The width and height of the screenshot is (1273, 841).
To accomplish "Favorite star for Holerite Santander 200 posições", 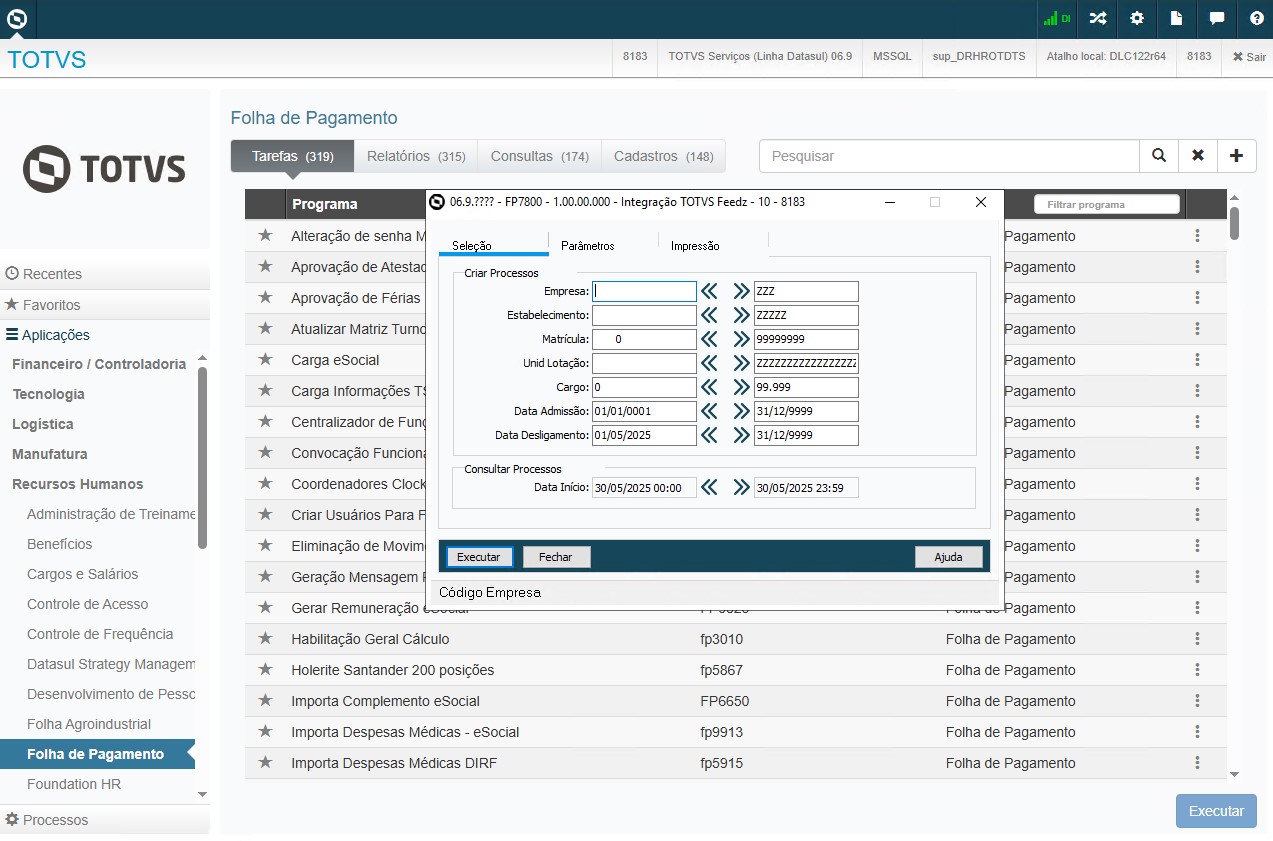I will (x=265, y=670).
